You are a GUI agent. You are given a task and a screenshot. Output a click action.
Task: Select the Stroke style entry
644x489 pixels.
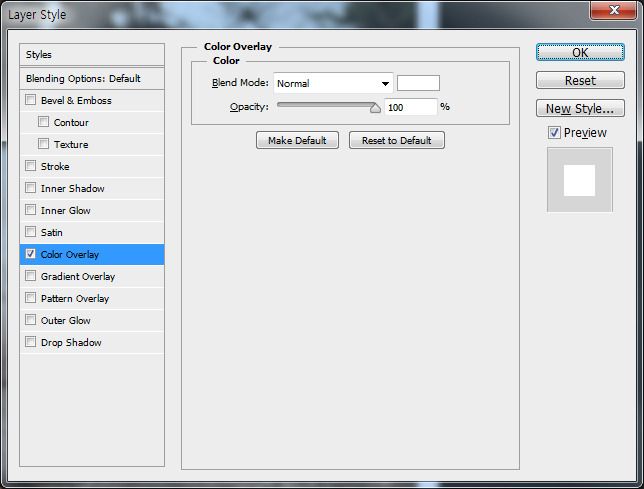(x=92, y=166)
